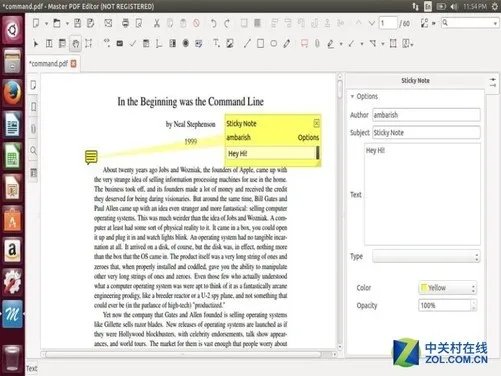Cut selection with scissors icon
This screenshot has height=376, width=501.
point(156,23)
